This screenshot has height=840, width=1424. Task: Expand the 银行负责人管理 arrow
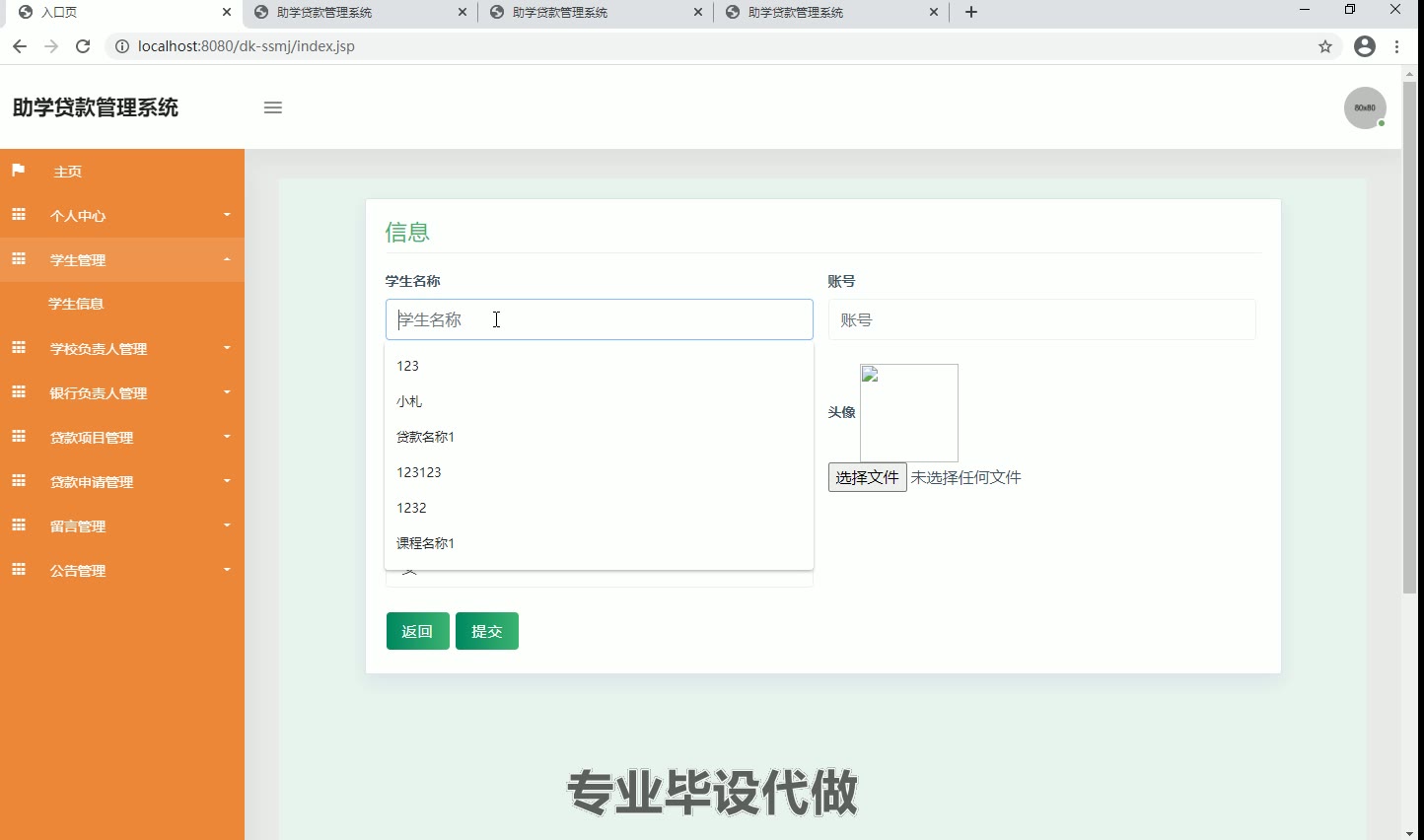227,392
